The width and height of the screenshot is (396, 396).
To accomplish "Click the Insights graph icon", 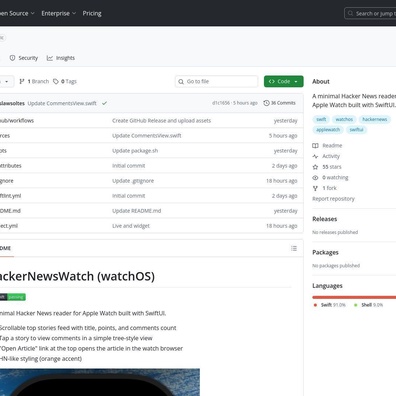I will [50, 58].
